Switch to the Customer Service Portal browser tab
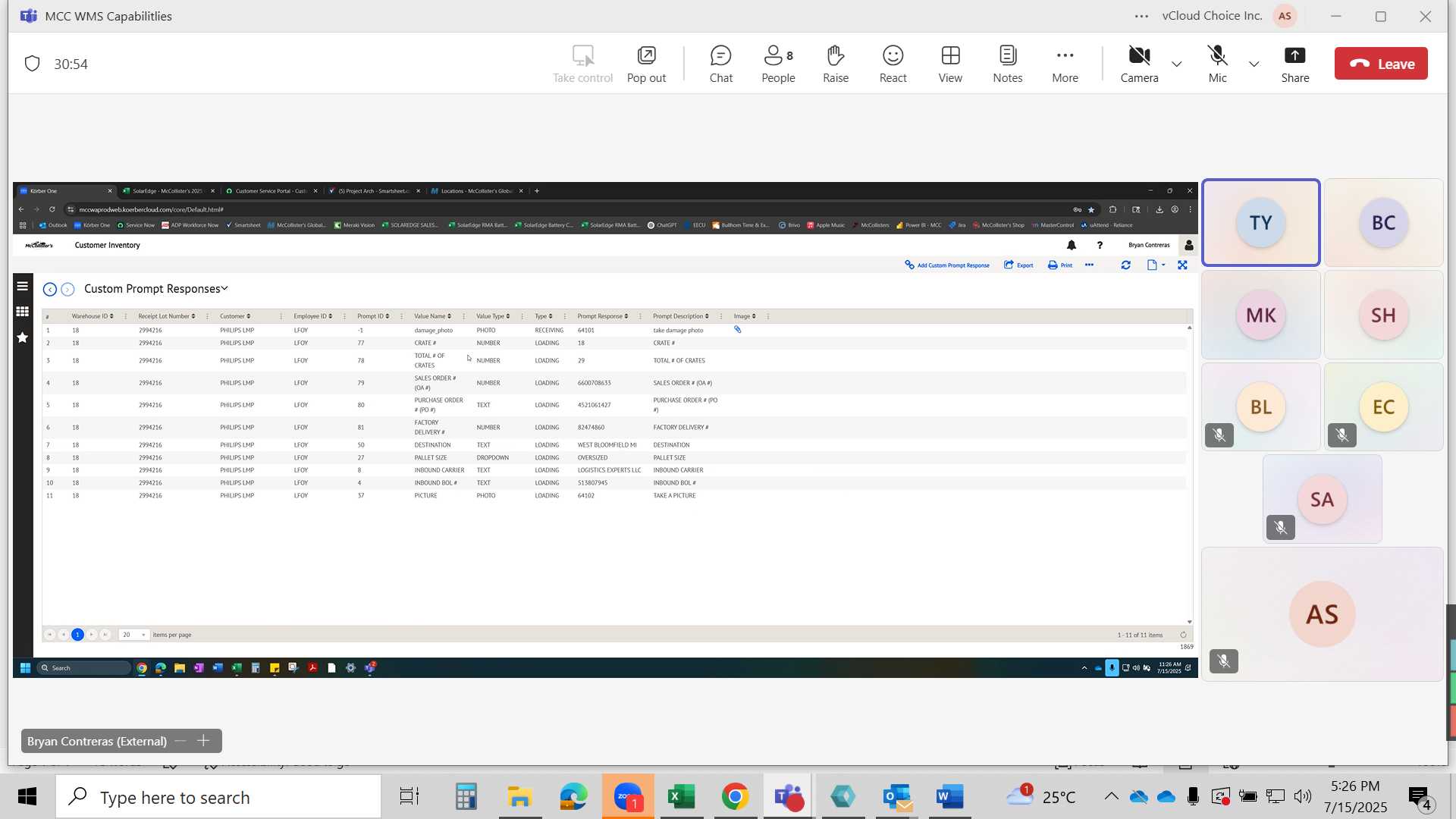 pyautogui.click(x=272, y=191)
